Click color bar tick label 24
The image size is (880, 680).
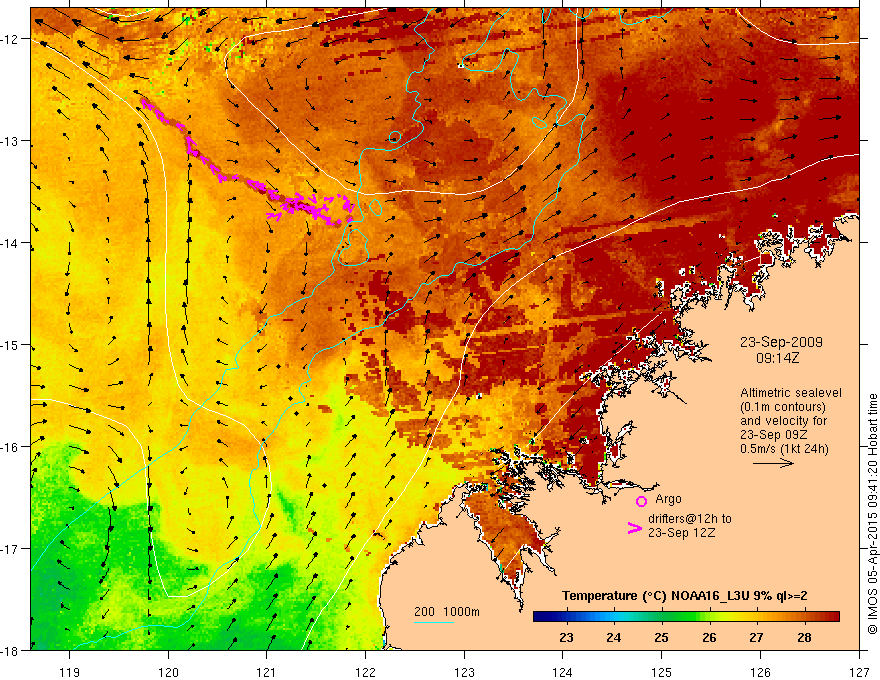click(614, 637)
